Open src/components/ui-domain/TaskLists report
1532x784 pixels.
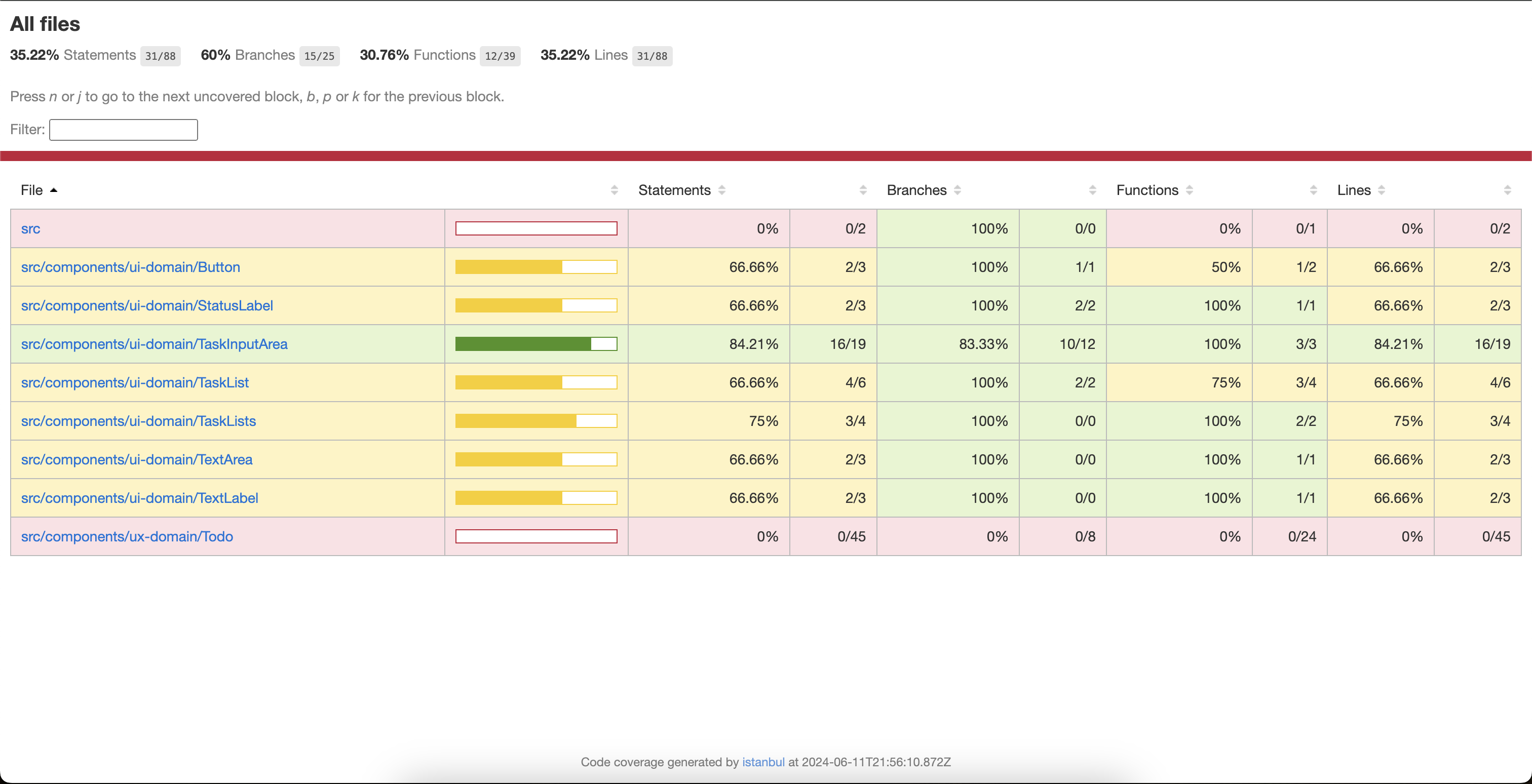(x=138, y=421)
